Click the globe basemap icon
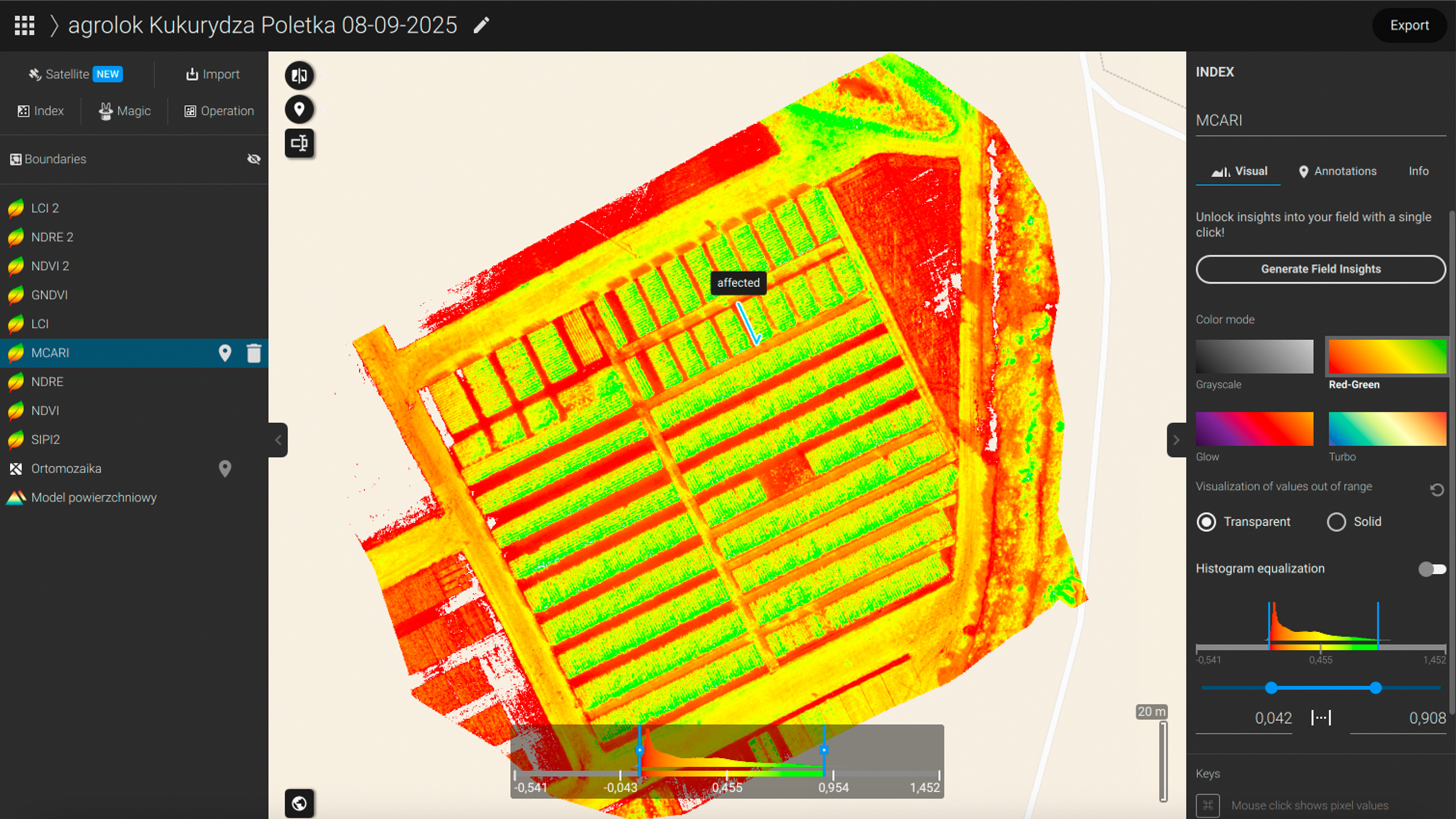1456x819 pixels. pyautogui.click(x=299, y=802)
